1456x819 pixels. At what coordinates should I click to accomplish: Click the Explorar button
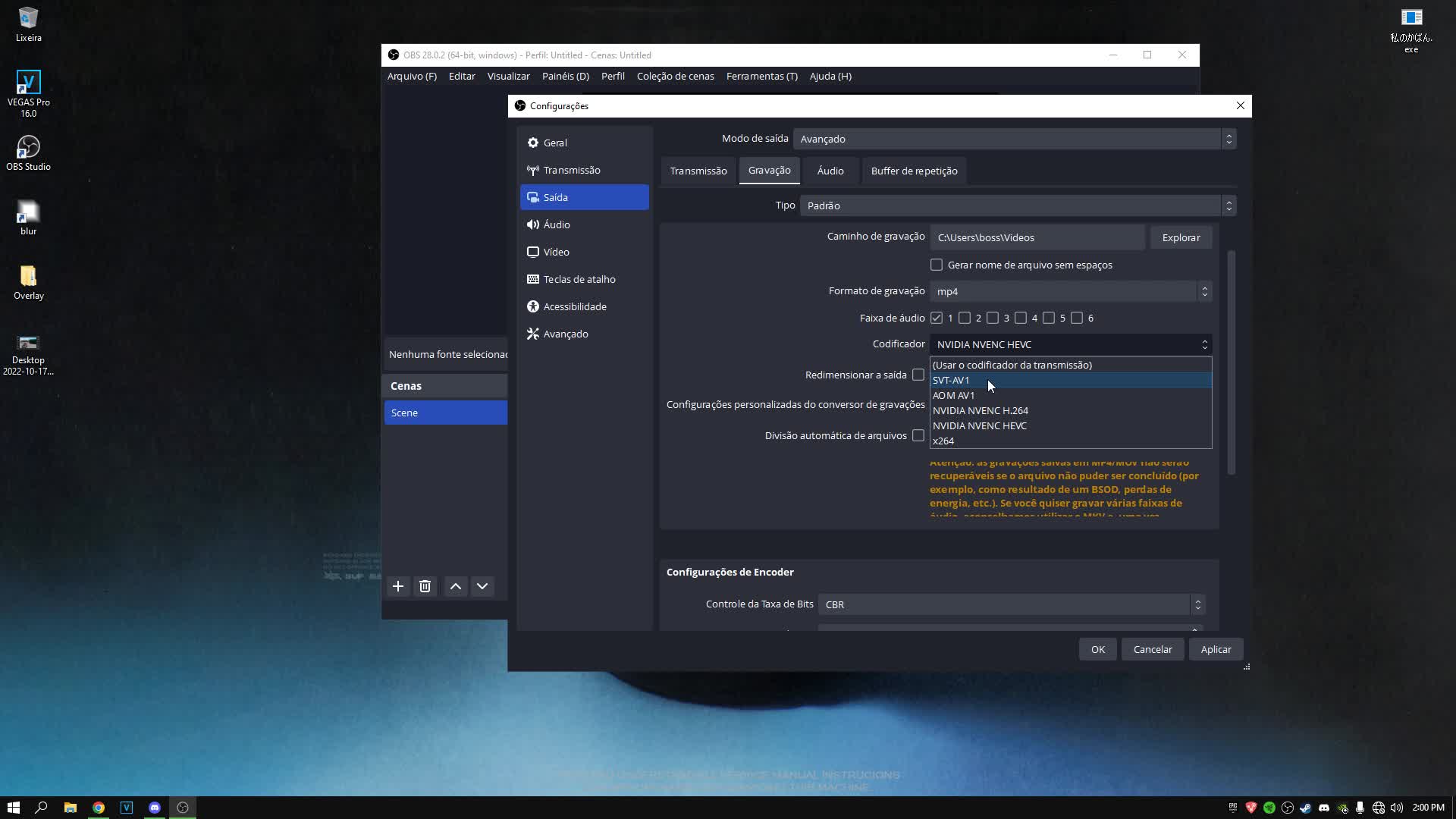tap(1181, 237)
